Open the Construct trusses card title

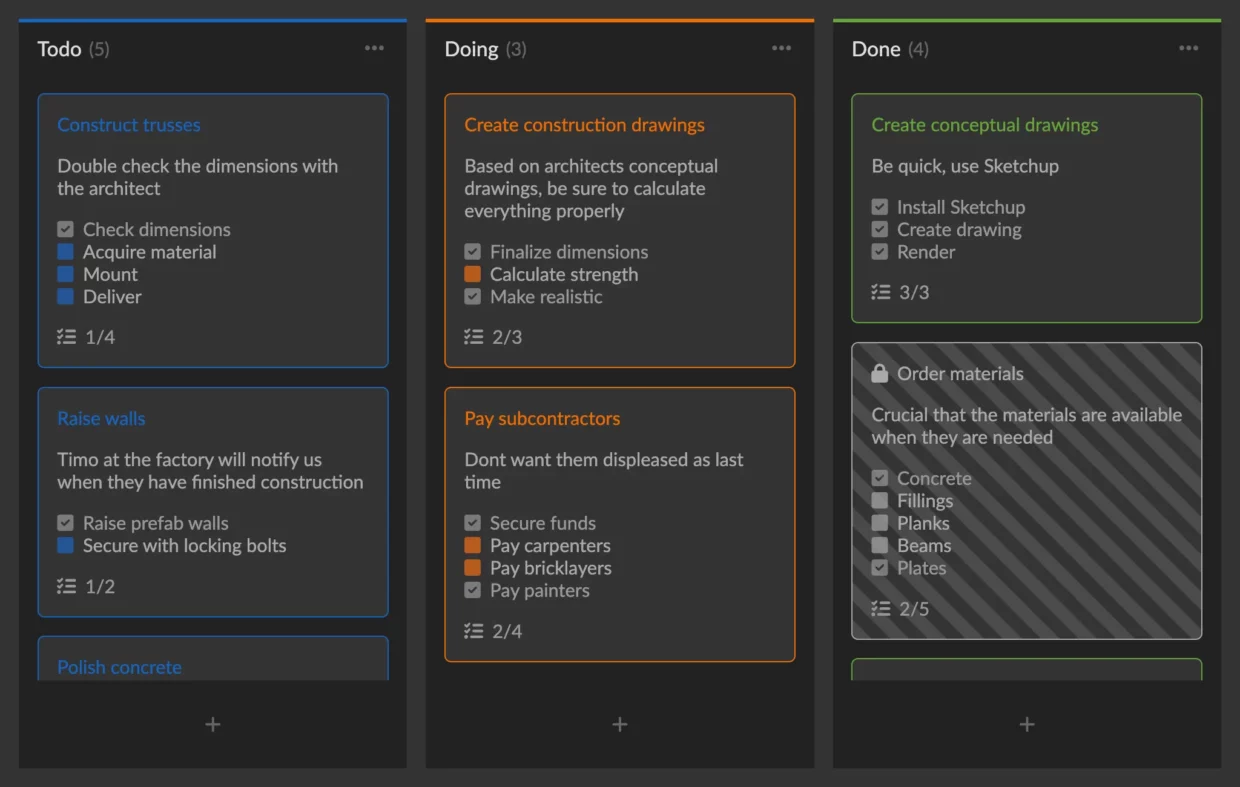coord(129,125)
